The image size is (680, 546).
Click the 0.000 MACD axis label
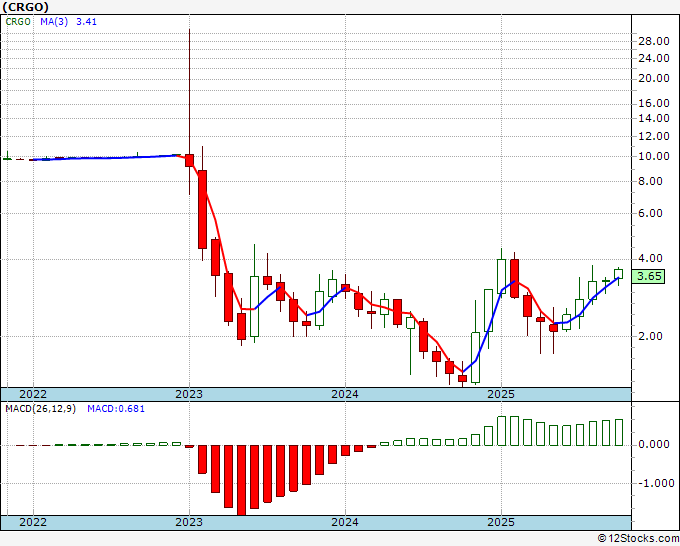(x=654, y=445)
